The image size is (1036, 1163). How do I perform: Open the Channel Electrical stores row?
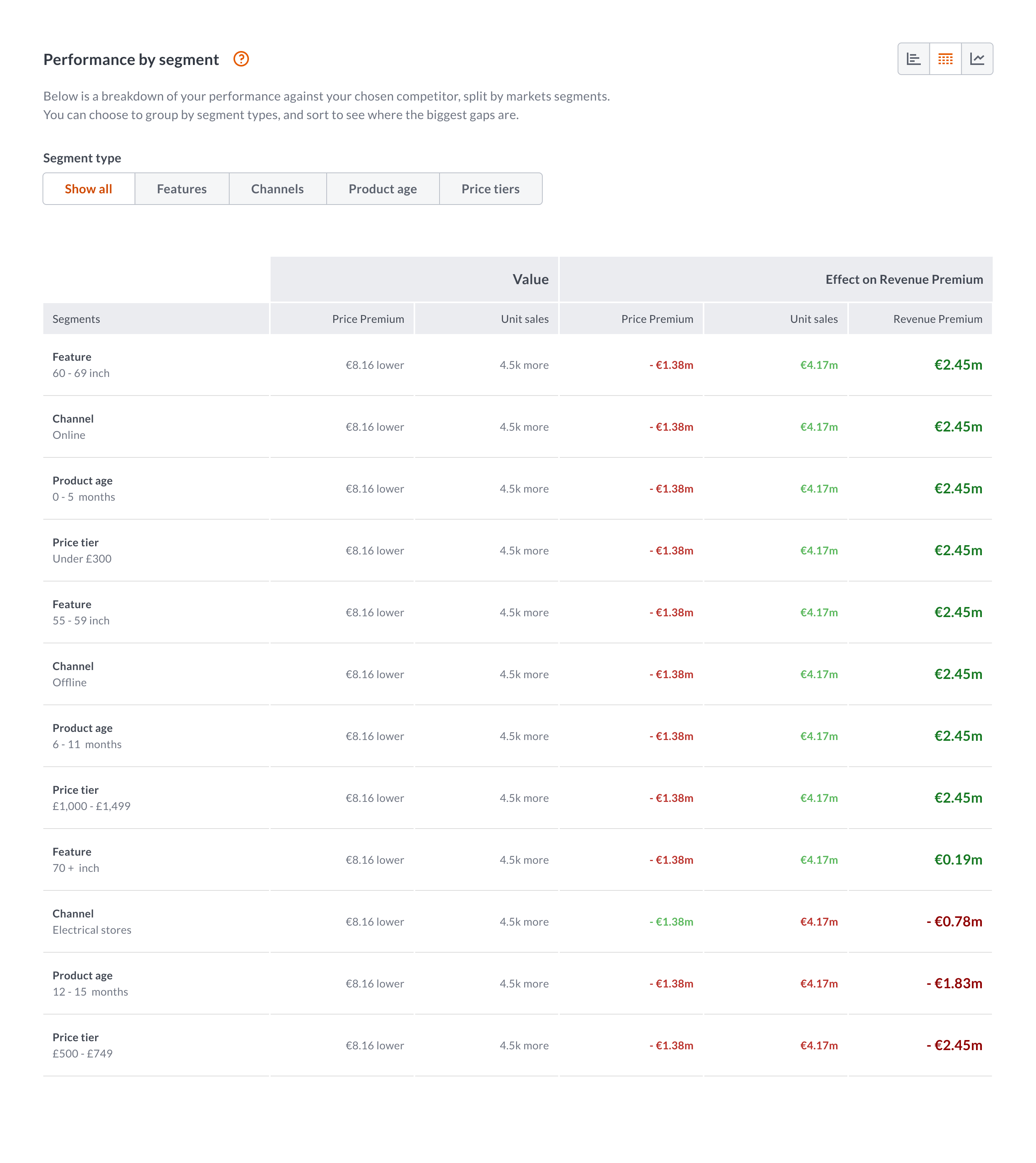coord(92,922)
